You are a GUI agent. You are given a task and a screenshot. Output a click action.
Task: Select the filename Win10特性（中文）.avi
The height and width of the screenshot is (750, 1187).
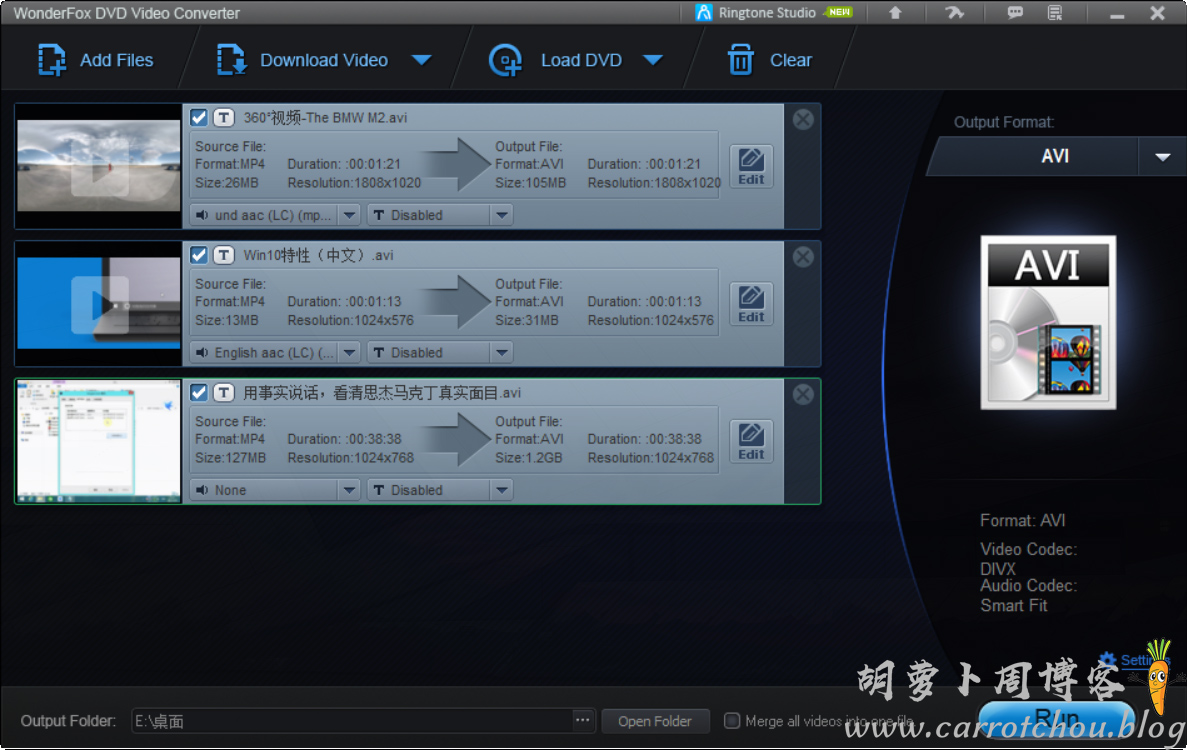[318, 255]
